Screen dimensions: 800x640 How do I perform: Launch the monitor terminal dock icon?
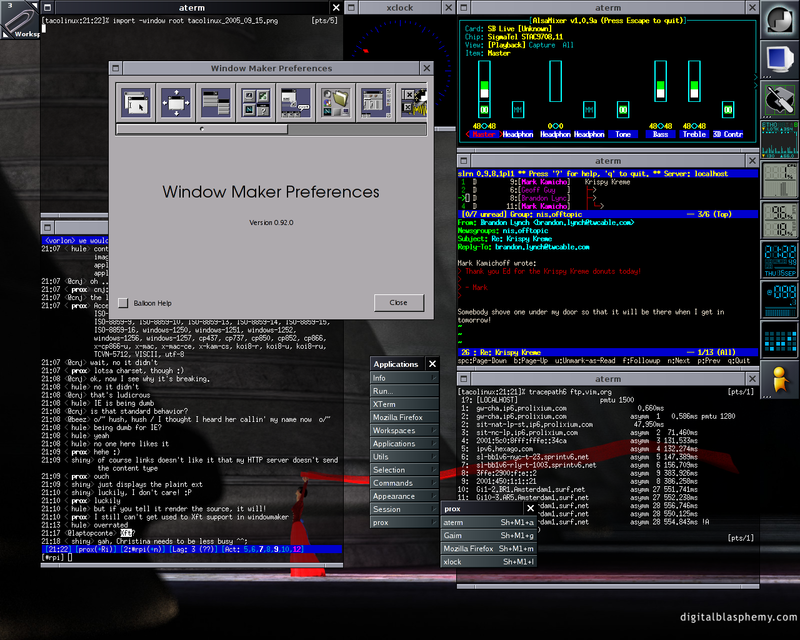(x=780, y=60)
